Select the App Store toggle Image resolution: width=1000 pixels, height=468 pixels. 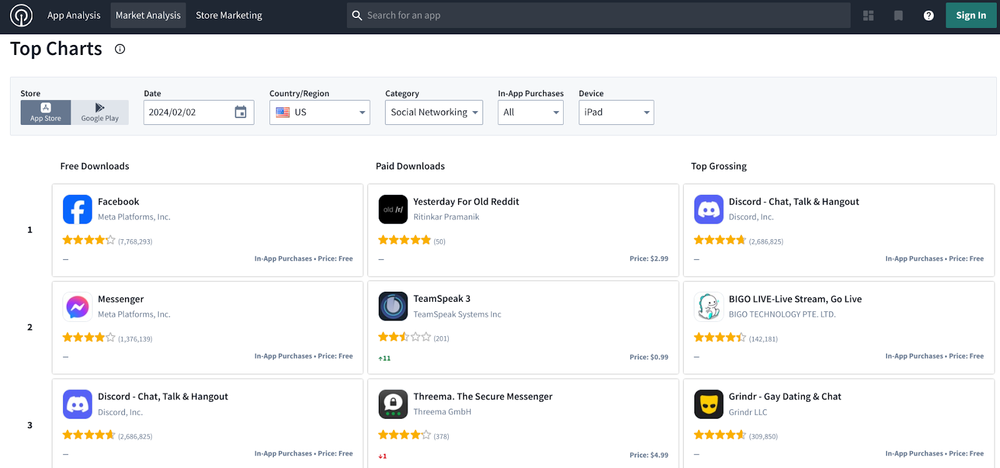pyautogui.click(x=46, y=112)
